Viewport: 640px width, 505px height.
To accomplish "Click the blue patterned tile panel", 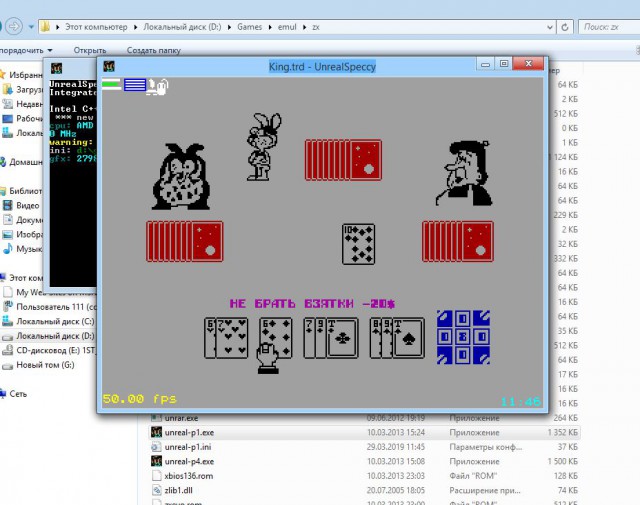I will (463, 337).
